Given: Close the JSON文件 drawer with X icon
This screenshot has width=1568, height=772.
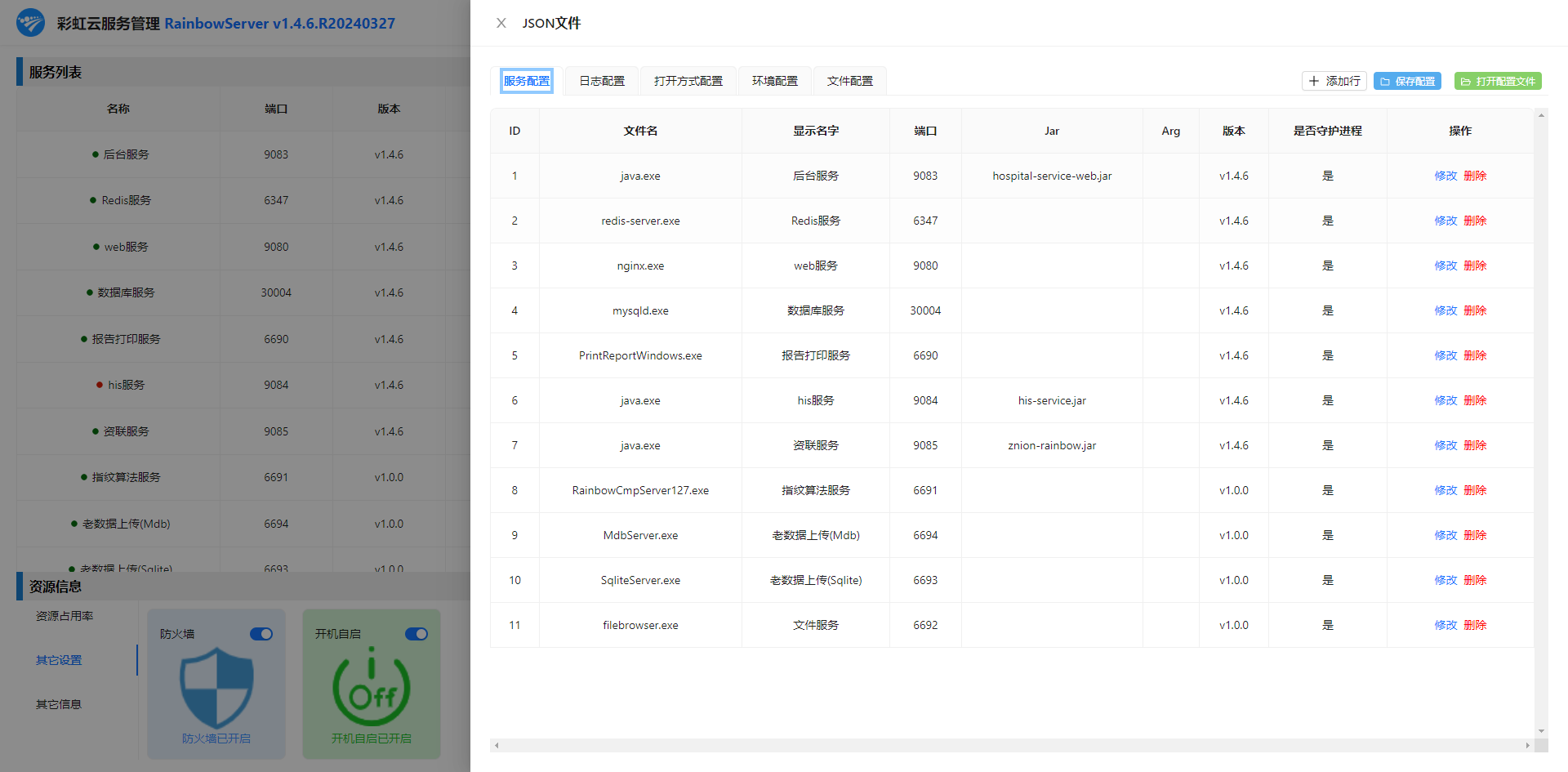Looking at the screenshot, I should (x=501, y=23).
